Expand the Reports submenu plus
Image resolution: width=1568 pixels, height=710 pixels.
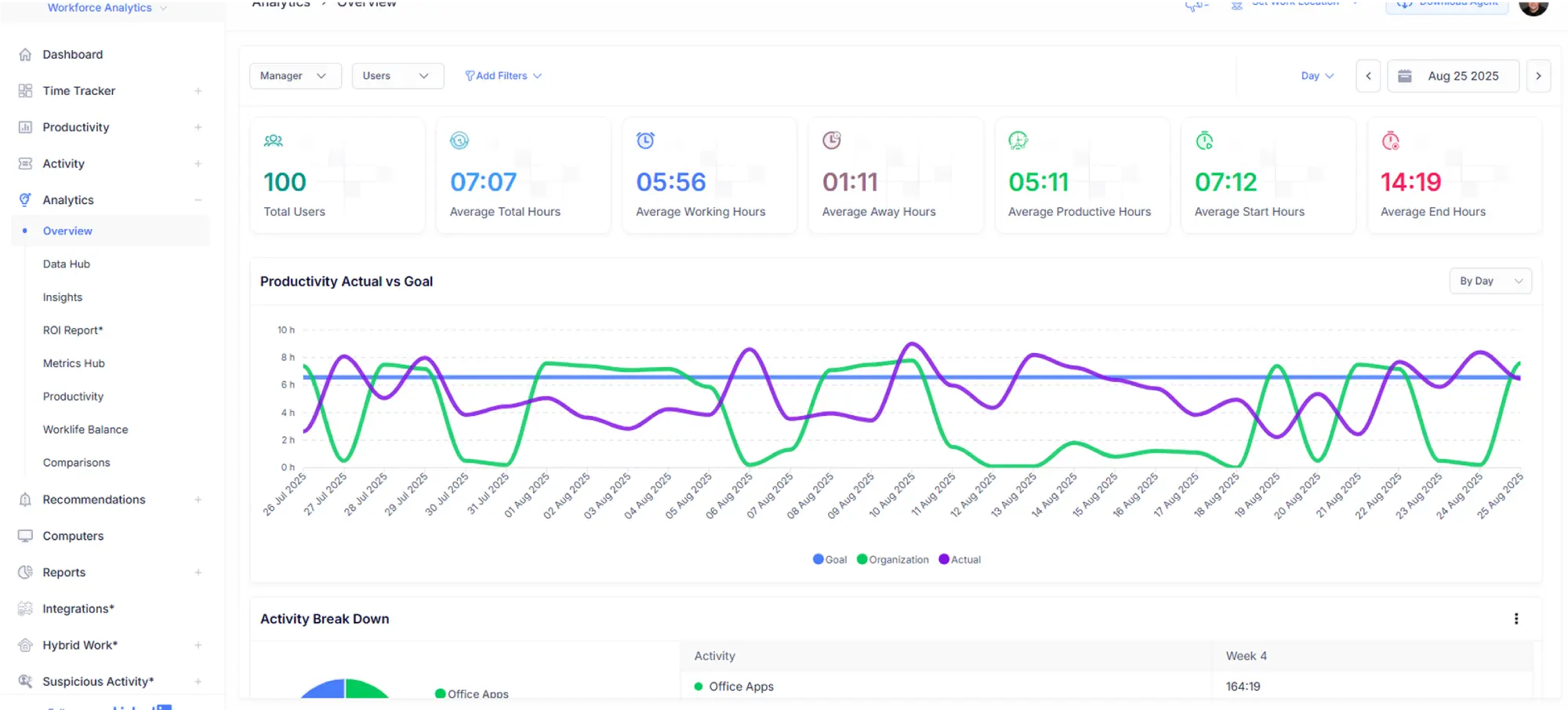198,572
